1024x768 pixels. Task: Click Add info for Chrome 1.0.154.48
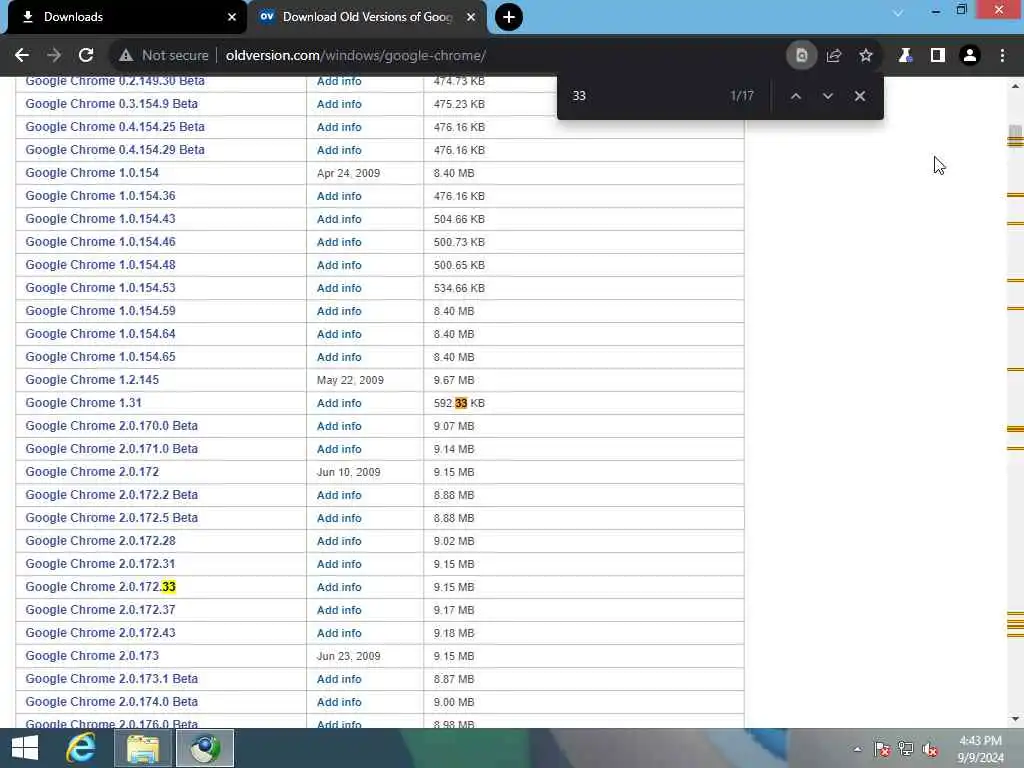click(339, 265)
